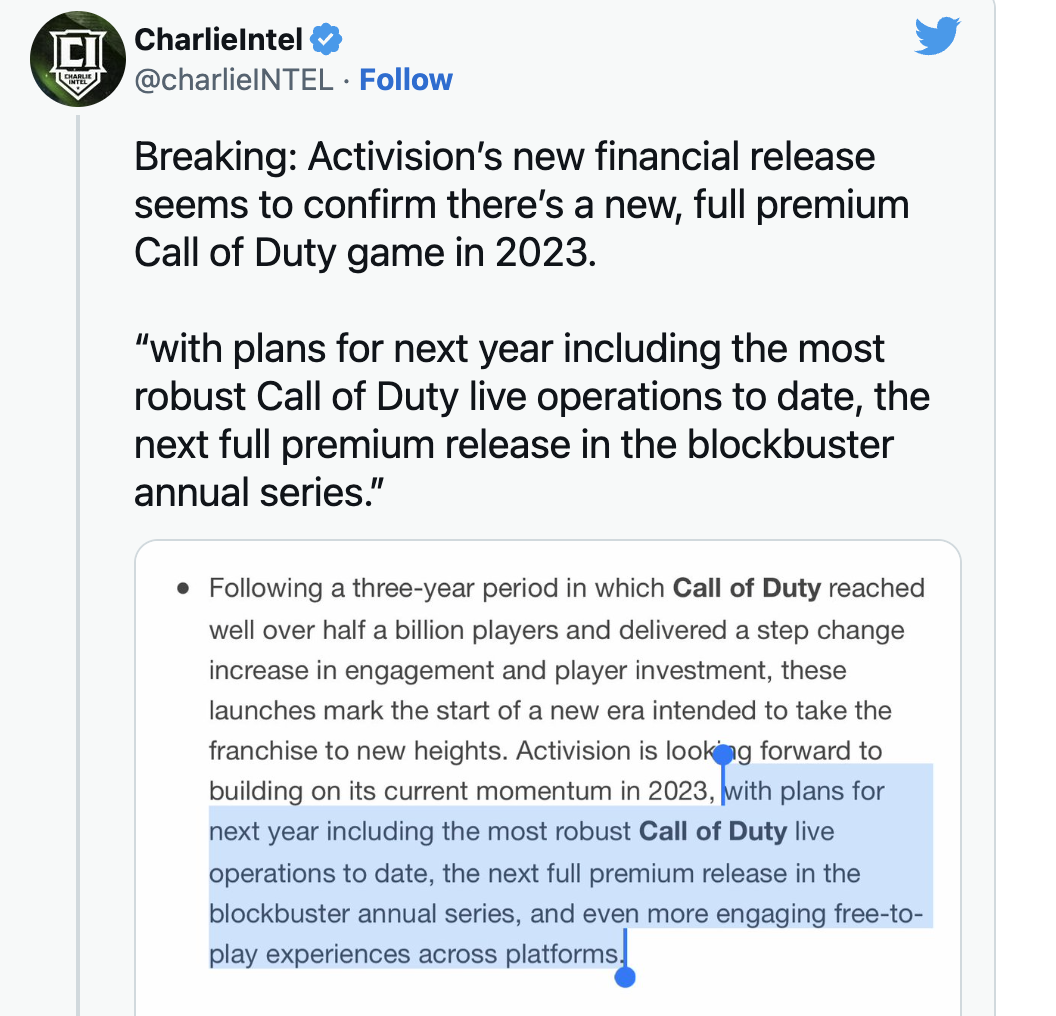The height and width of the screenshot is (1016, 1056).
Task: Click the CharlieIntel display name
Action: [219, 40]
